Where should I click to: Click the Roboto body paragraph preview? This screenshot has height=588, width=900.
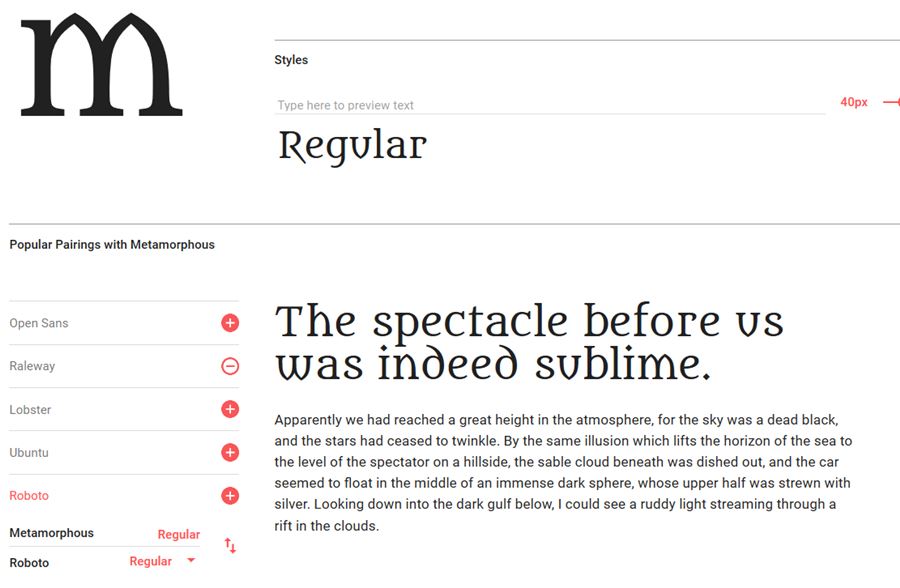563,472
